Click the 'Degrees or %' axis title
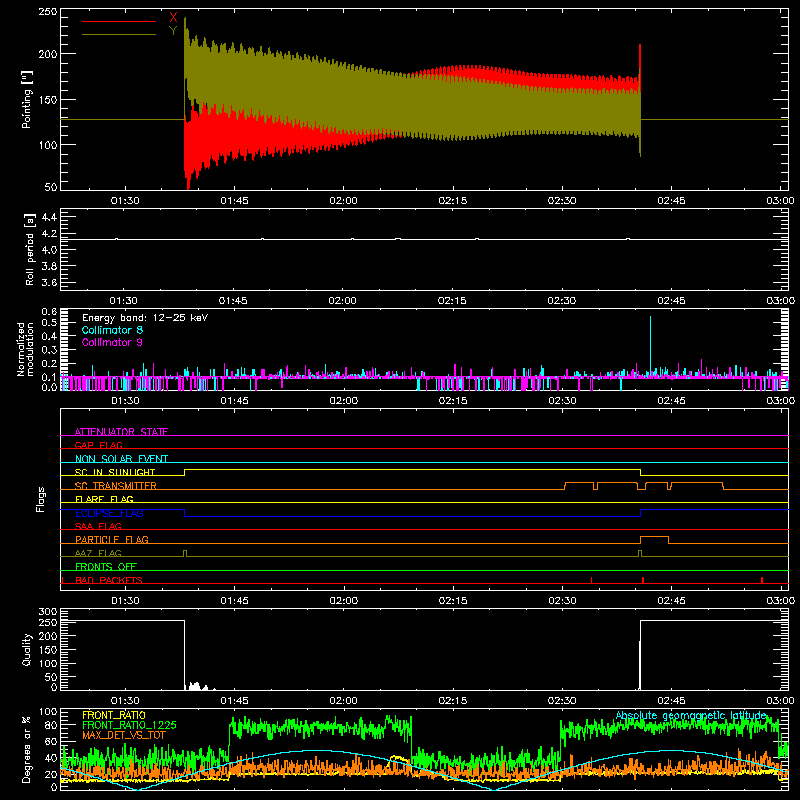The image size is (800, 800). click(x=26, y=749)
